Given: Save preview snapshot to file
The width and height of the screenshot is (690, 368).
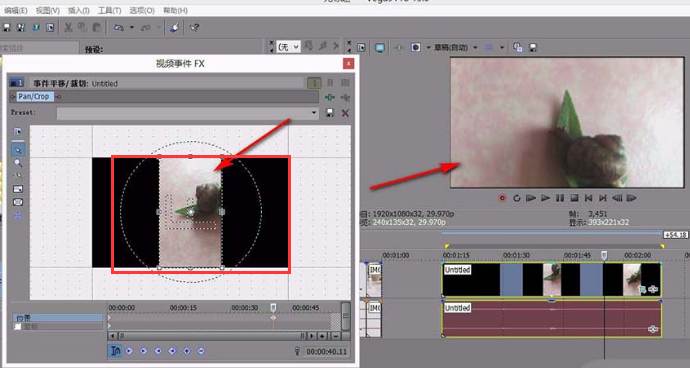Looking at the screenshot, I should pos(533,47).
